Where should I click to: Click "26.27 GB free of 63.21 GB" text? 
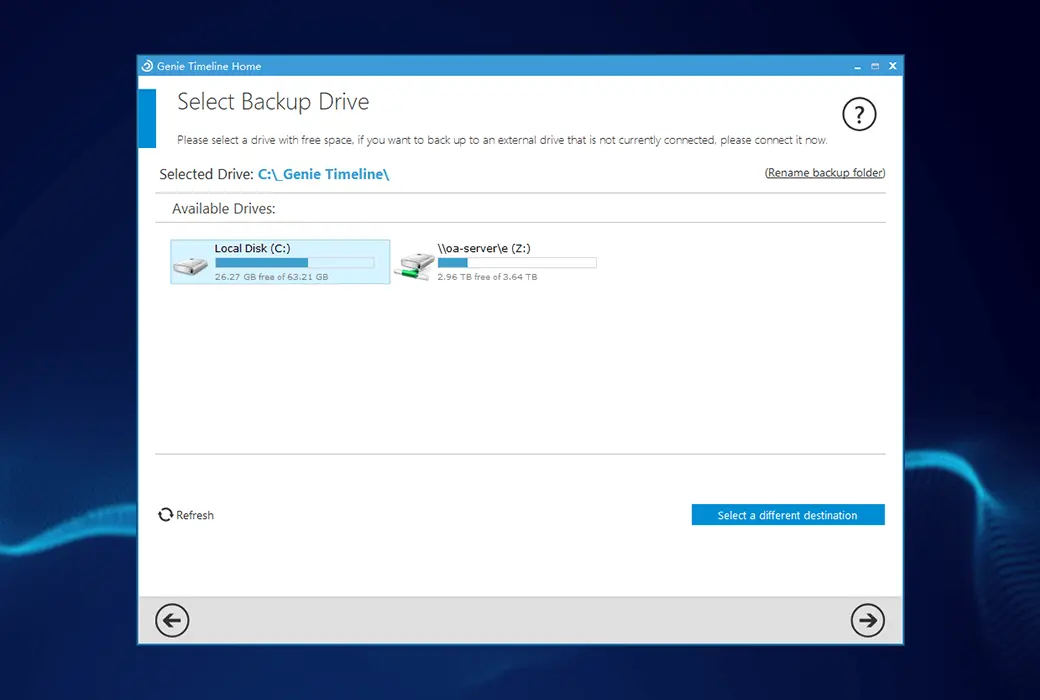coord(271,277)
